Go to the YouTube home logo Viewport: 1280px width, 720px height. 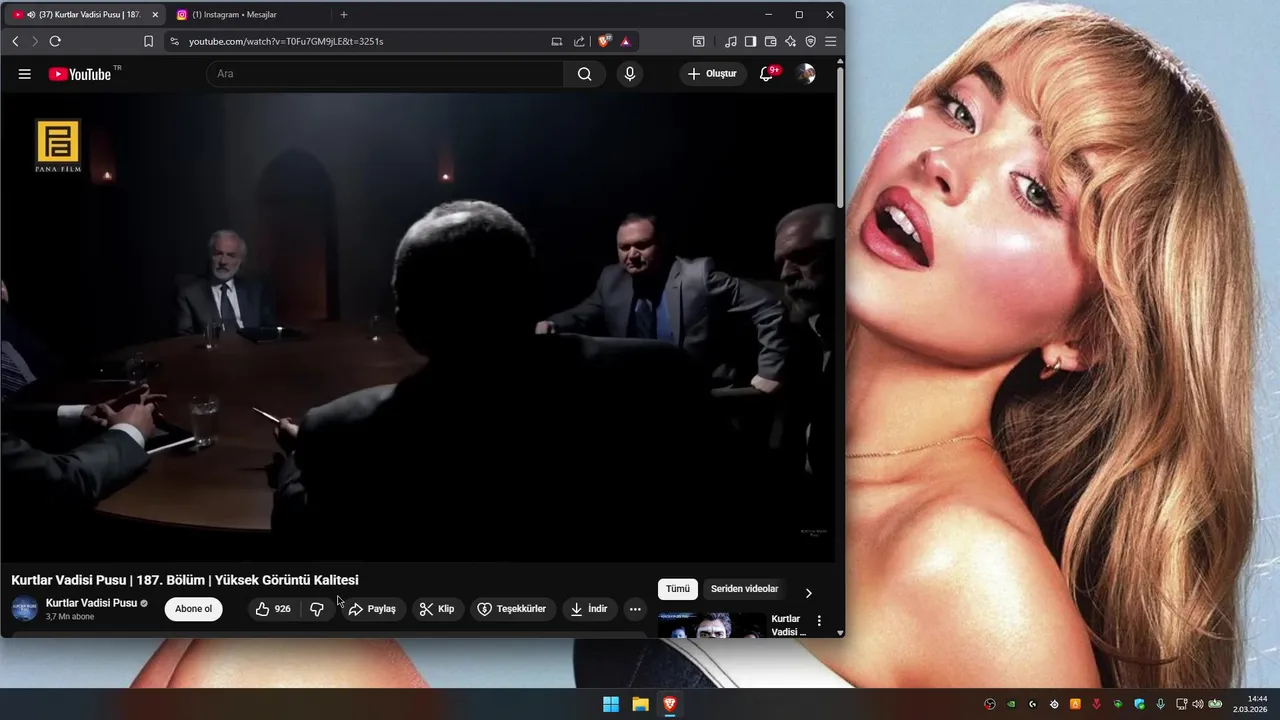tap(80, 74)
